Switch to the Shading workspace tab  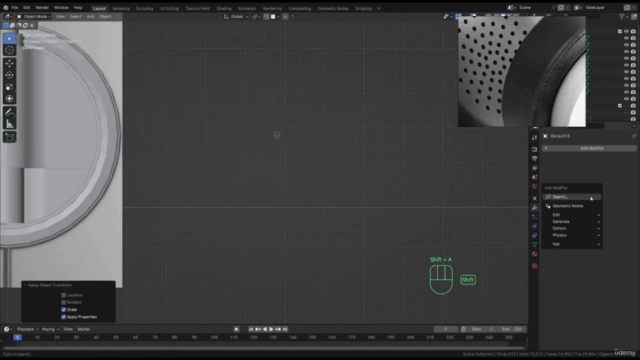(224, 9)
